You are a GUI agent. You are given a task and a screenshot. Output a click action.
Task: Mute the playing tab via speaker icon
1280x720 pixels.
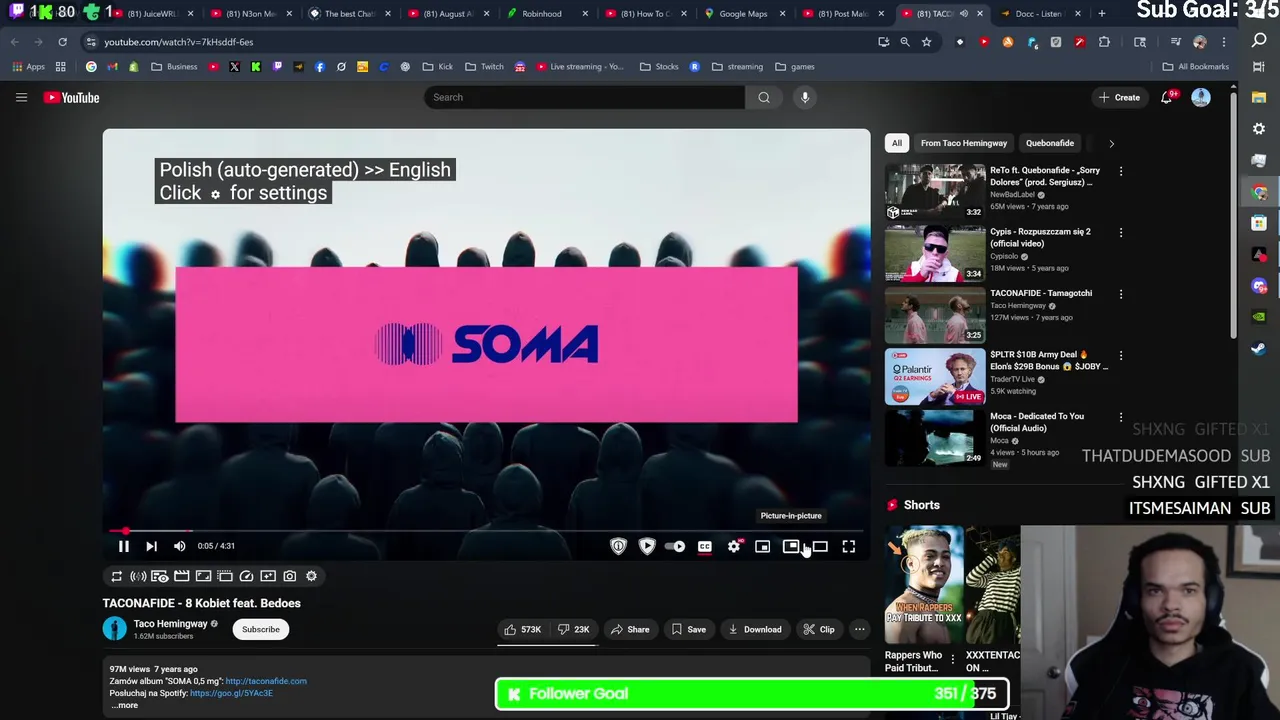click(x=964, y=14)
